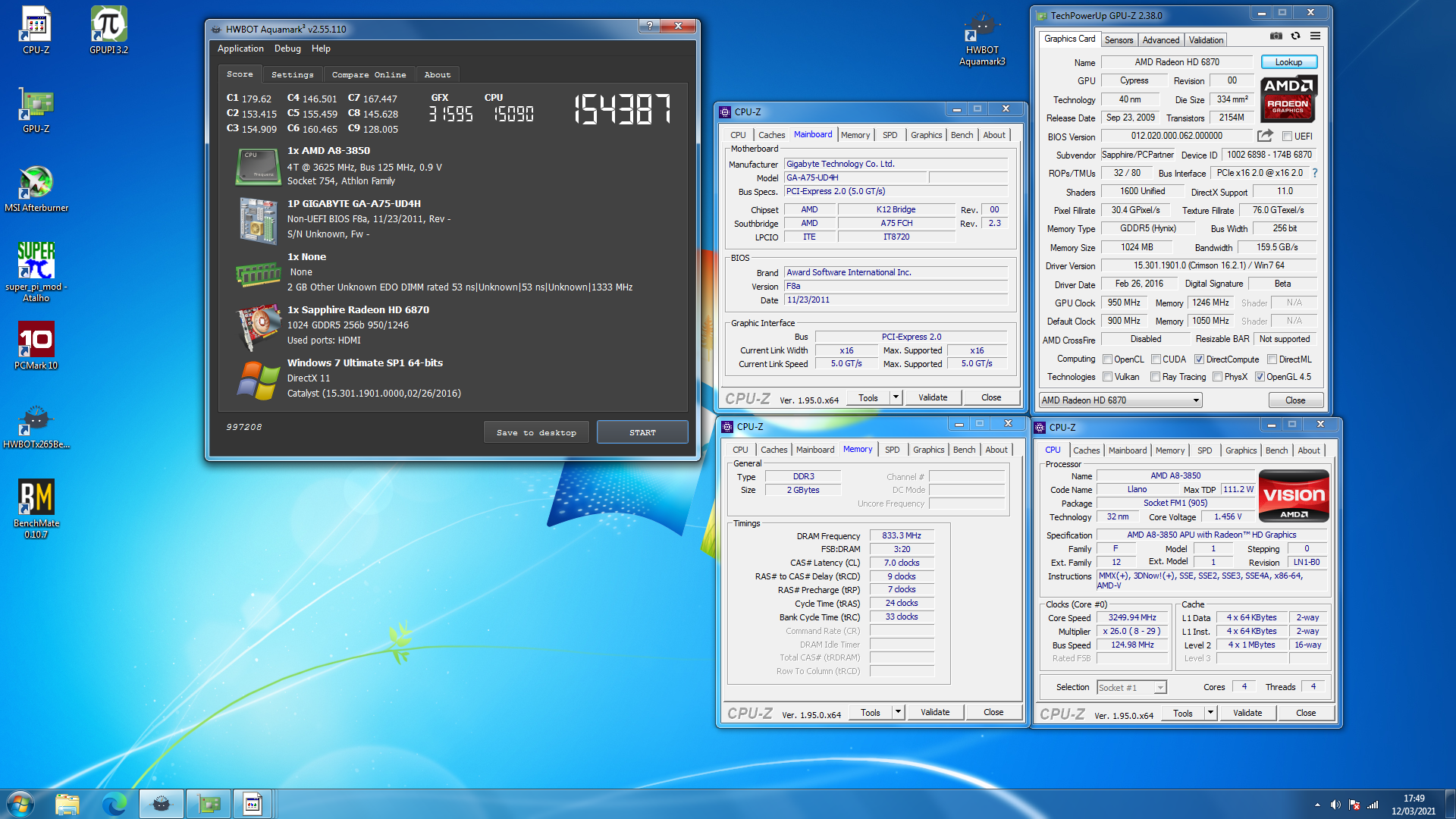Viewport: 1456px width, 819px height.
Task: Click the AMD Vision logo in CPU-Z
Action: coord(1294,496)
